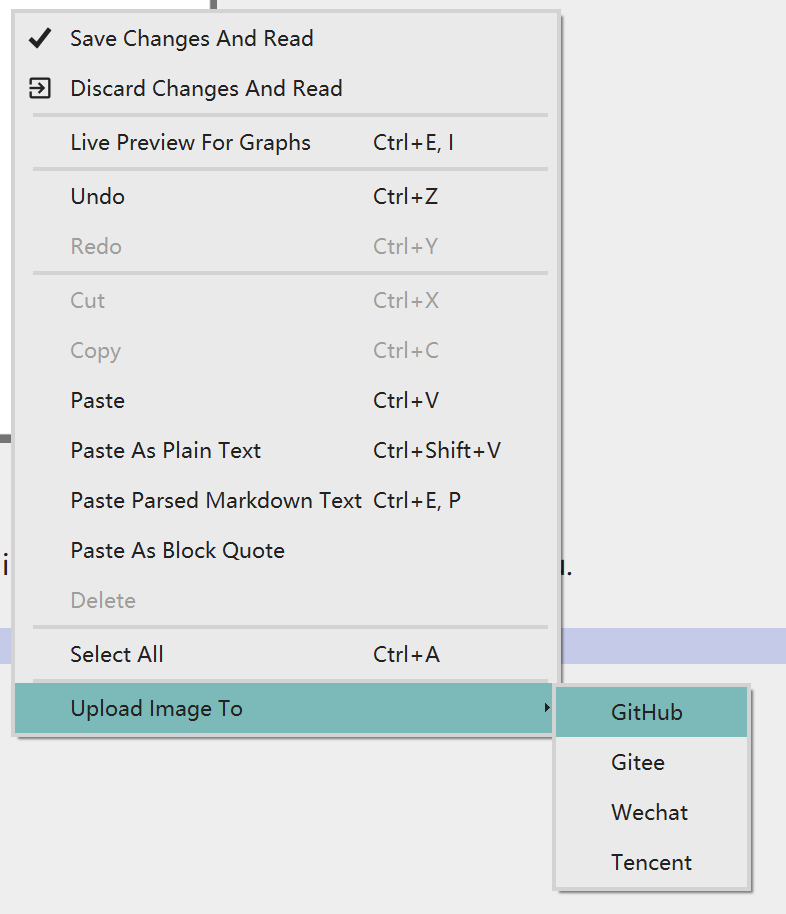This screenshot has width=786, height=914.
Task: Upload image to GitHub
Action: tap(651, 712)
